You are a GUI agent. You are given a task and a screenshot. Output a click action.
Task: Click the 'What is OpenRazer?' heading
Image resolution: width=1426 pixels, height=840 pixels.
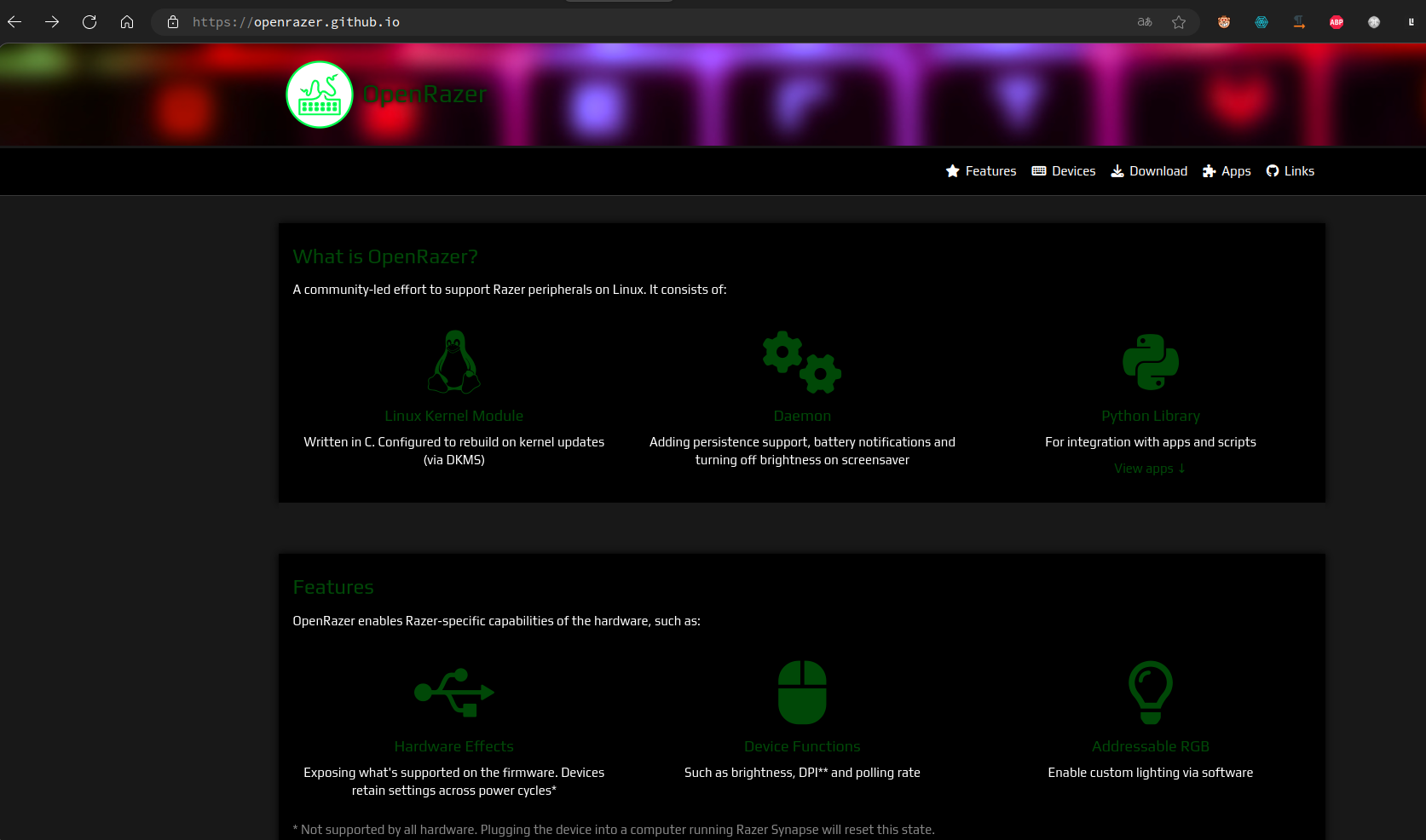click(x=385, y=256)
